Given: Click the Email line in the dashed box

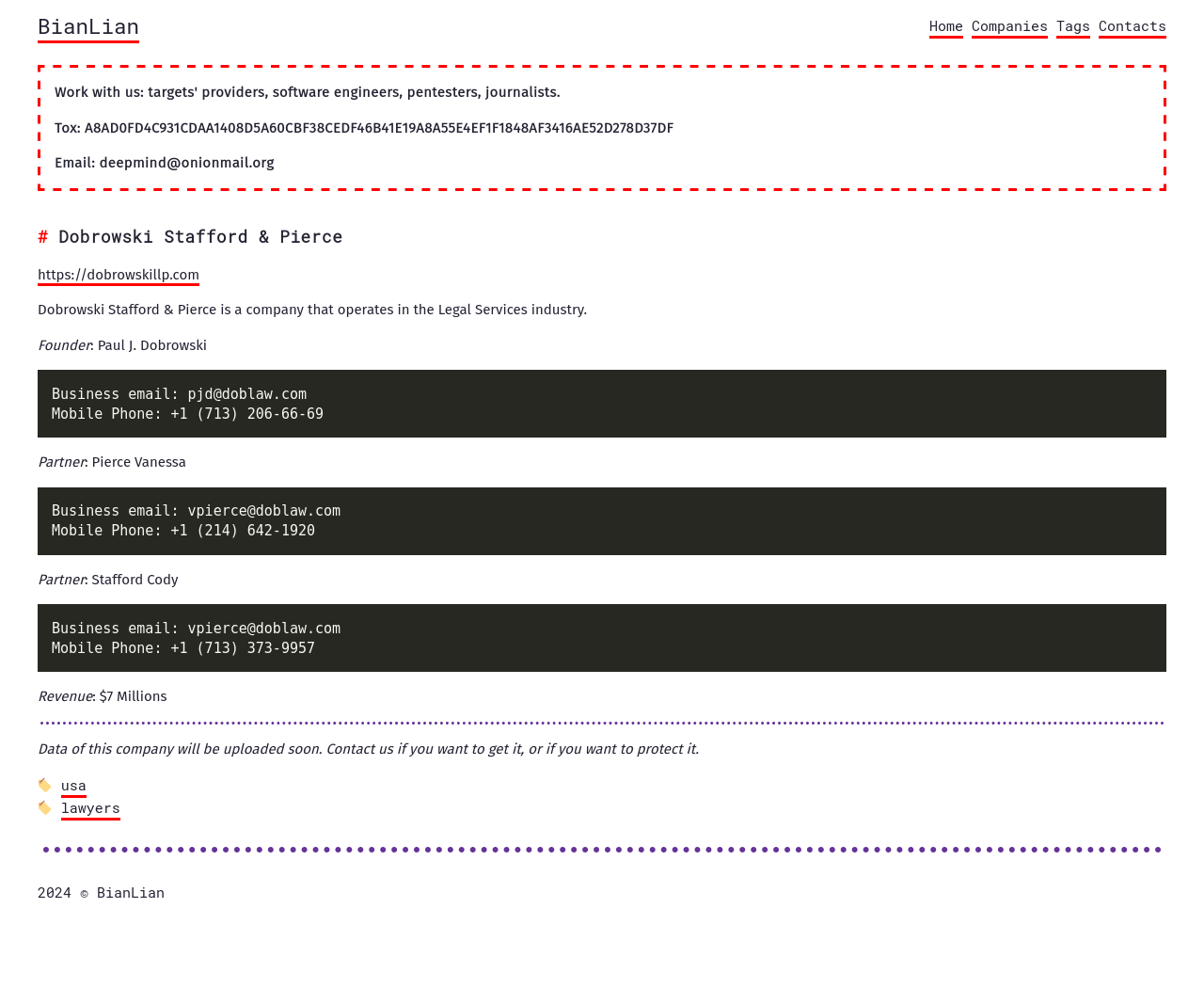Looking at the screenshot, I should point(165,163).
